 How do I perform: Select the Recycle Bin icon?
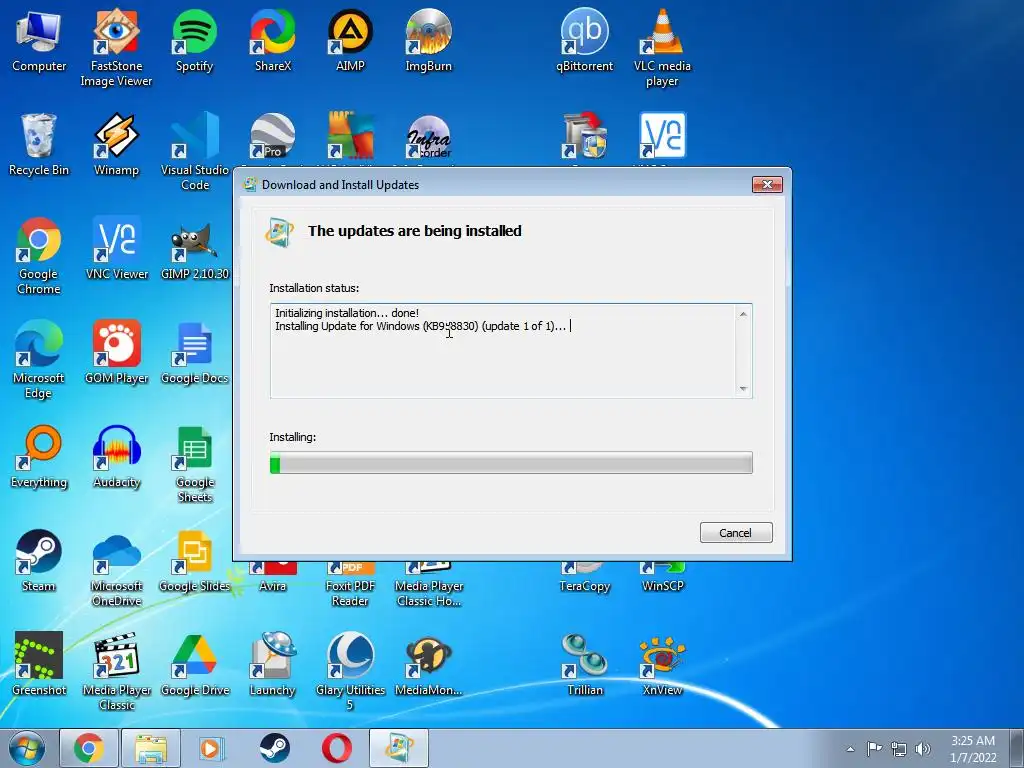coord(39,144)
